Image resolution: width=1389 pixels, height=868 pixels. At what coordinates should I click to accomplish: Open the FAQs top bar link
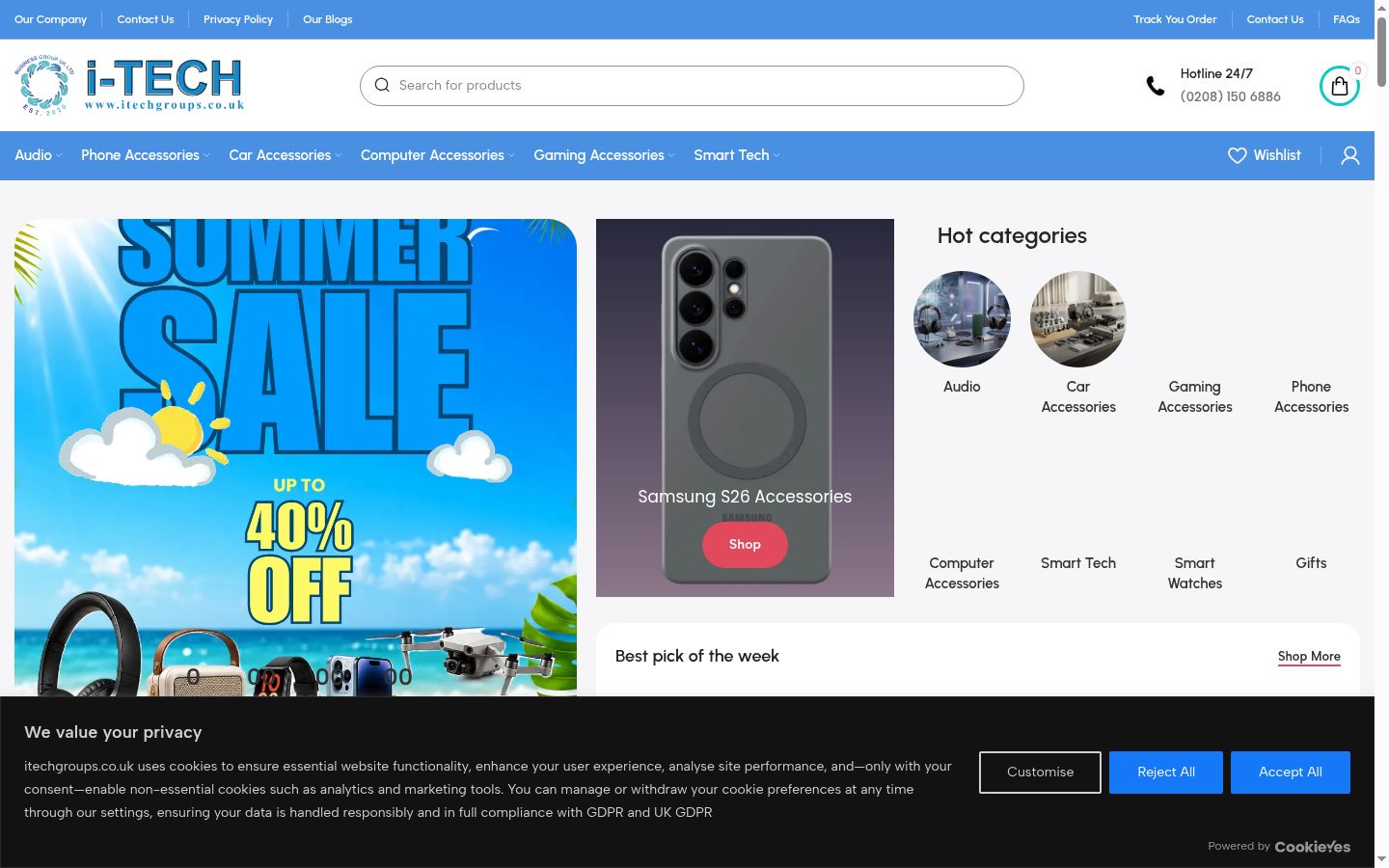[1347, 19]
